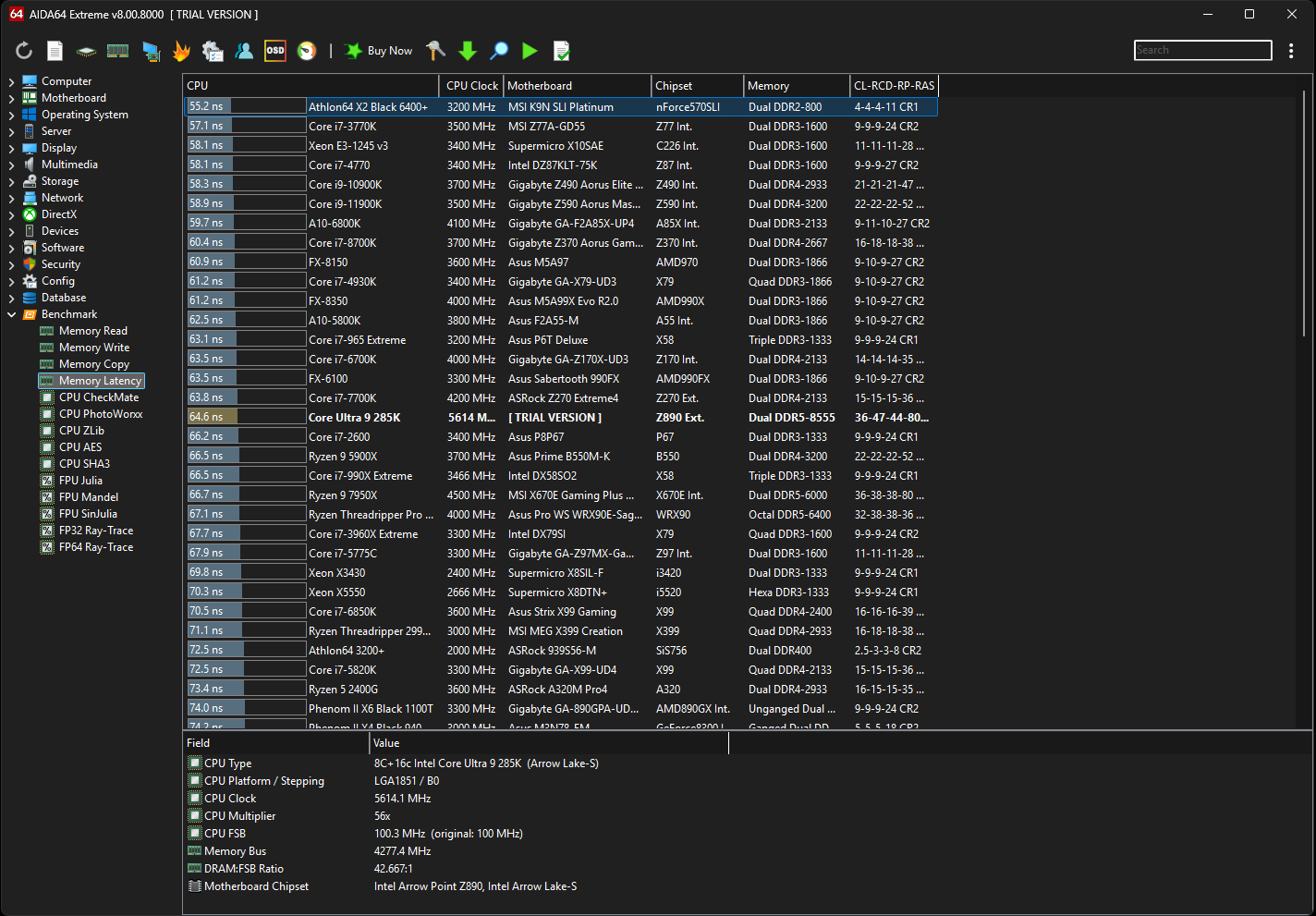Select Memory Read benchmark in sidebar
This screenshot has height=916, width=1316.
(x=92, y=331)
